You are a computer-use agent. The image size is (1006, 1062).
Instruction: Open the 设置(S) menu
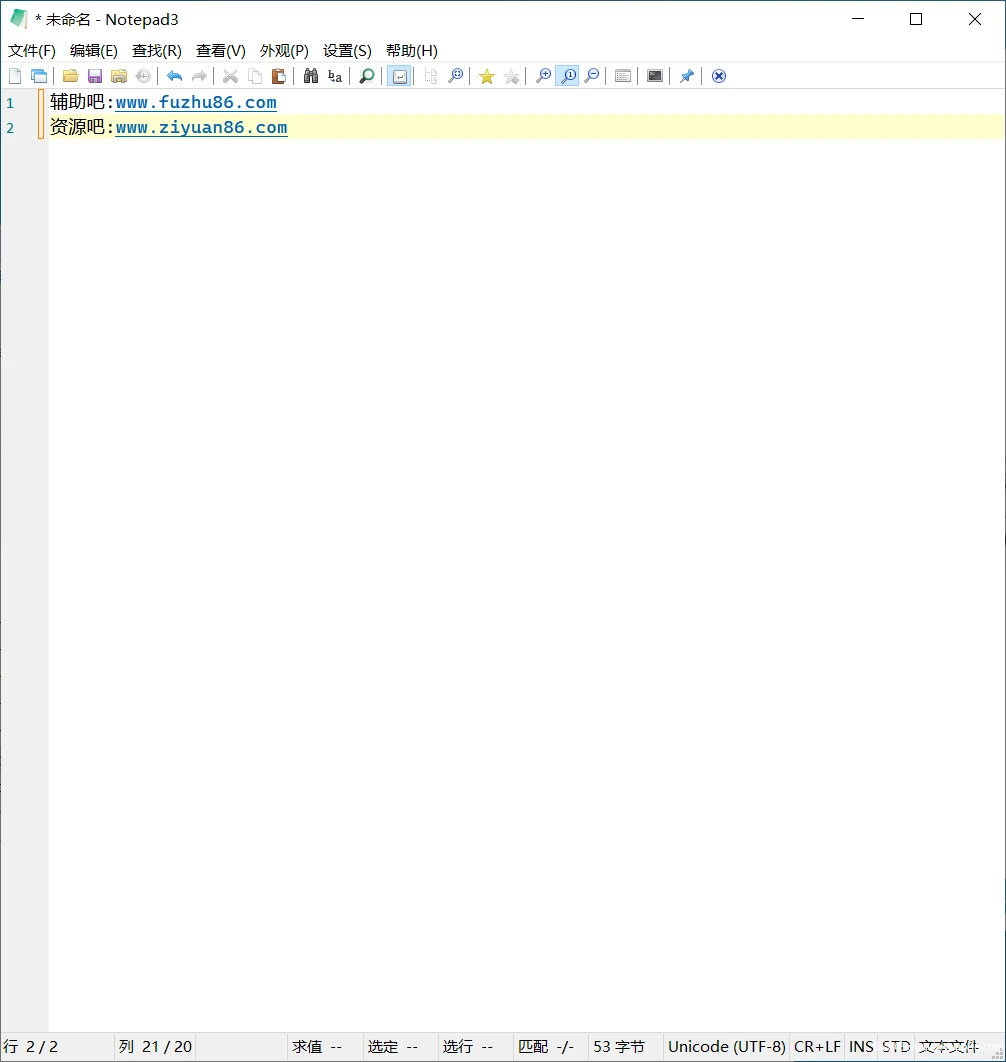point(346,51)
